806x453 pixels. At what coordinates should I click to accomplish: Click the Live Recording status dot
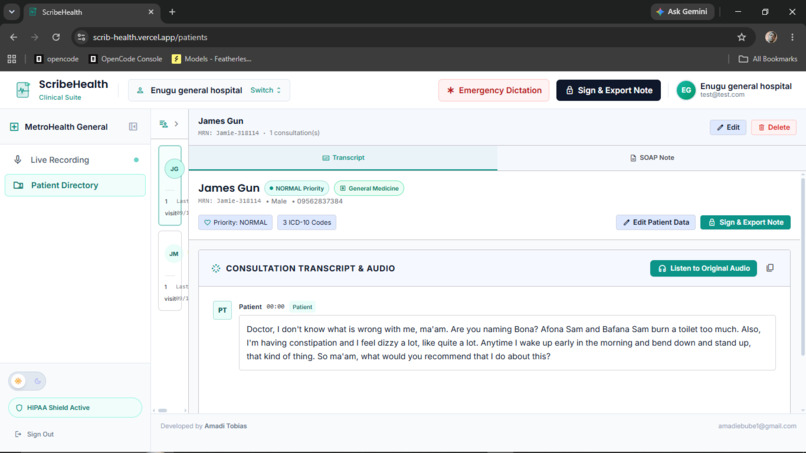click(136, 160)
